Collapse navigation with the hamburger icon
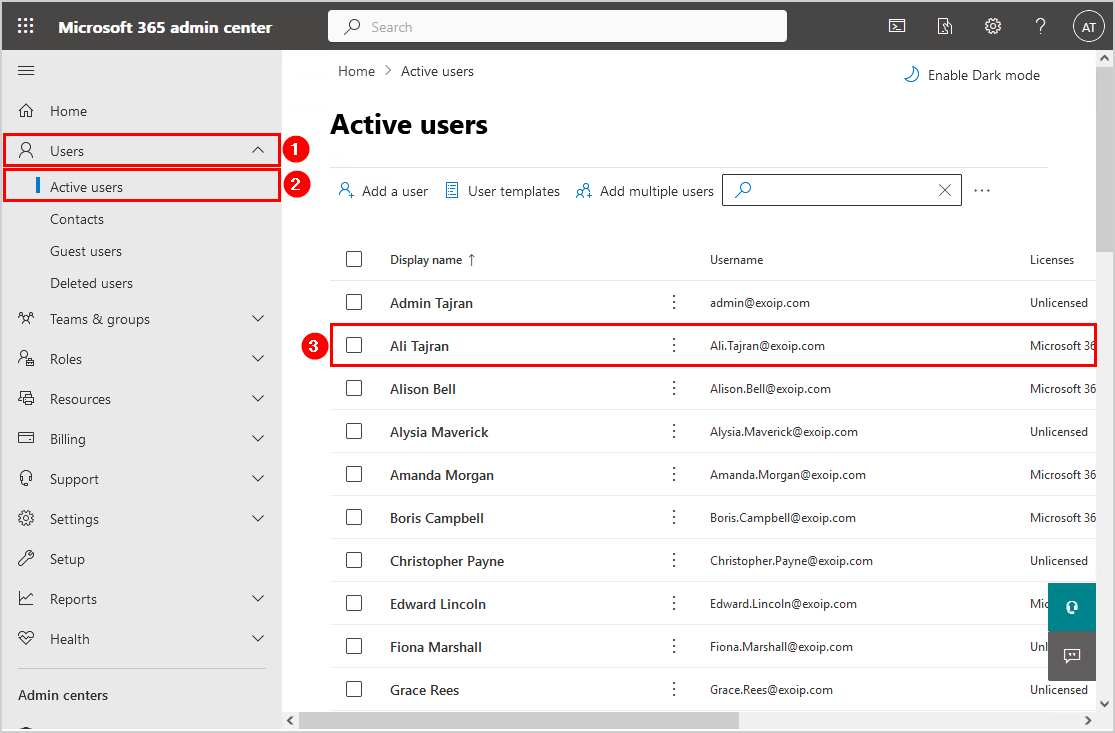The image size is (1115, 733). point(27,70)
